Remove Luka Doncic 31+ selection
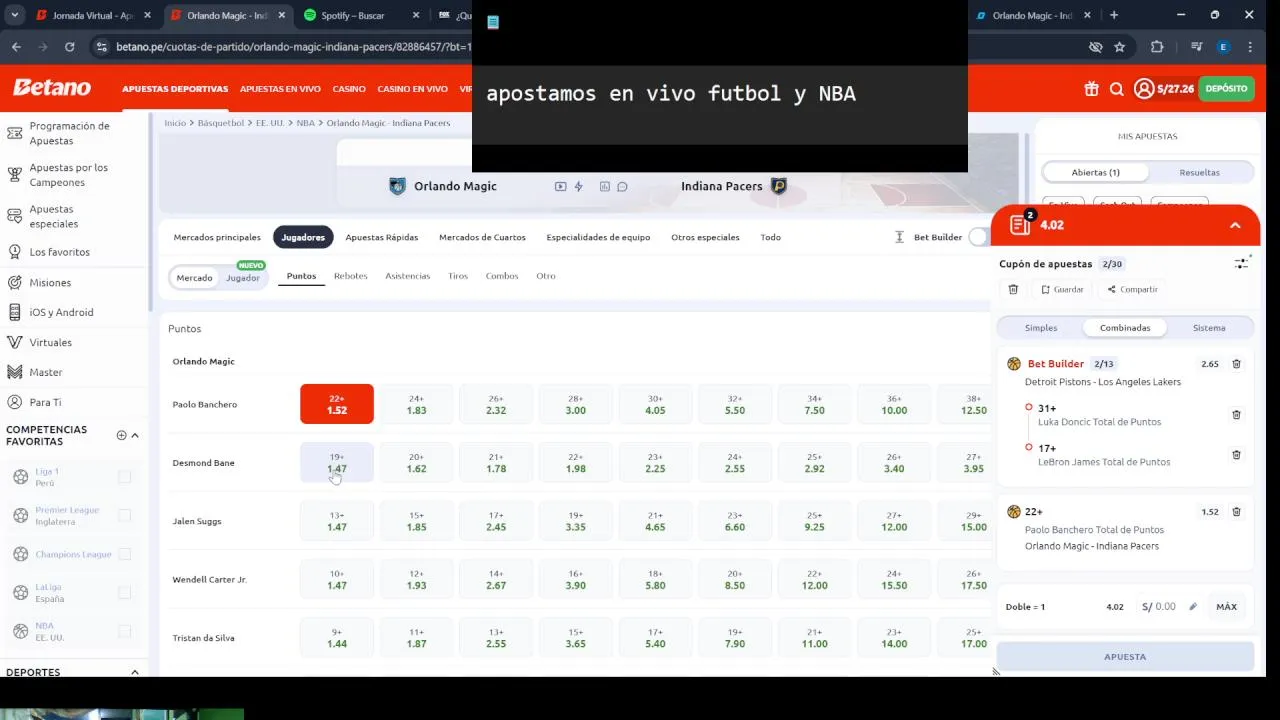This screenshot has width=1280, height=720. pos(1236,414)
